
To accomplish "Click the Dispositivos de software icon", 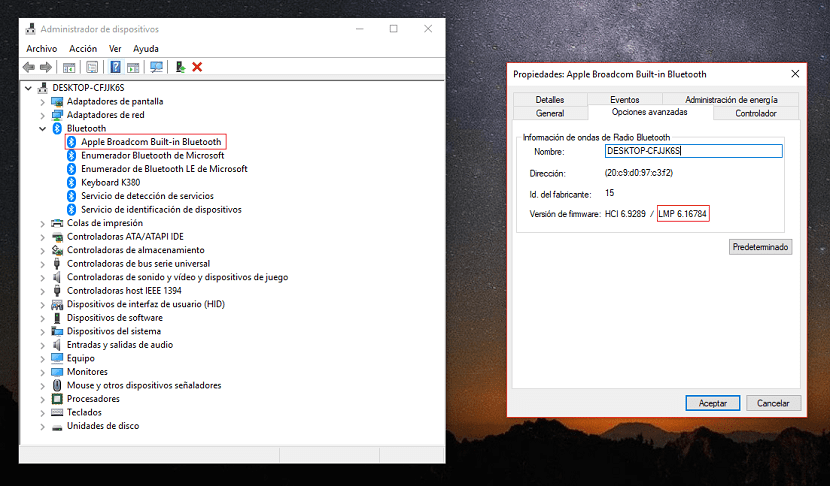I will point(57,318).
